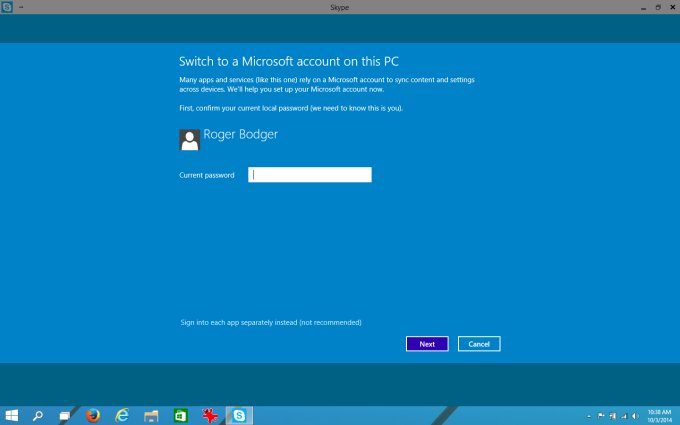Open Task View from the taskbar
Screen dimensions: 680x425
65,415
